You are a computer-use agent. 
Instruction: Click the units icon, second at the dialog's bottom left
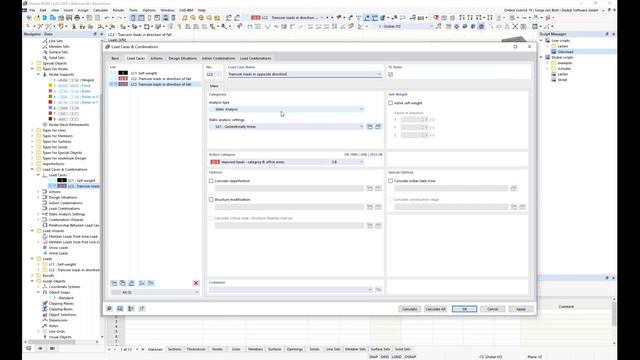[120, 309]
